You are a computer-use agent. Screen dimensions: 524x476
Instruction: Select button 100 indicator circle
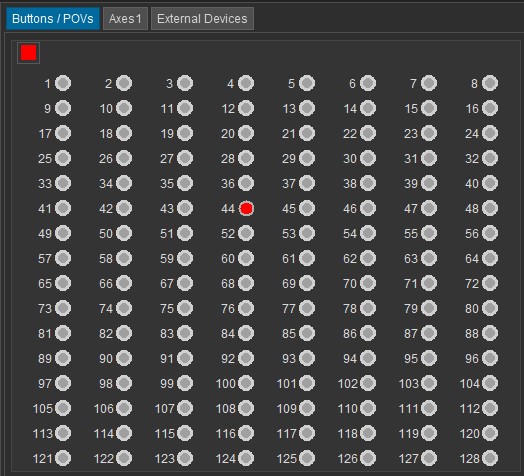pyautogui.click(x=246, y=383)
